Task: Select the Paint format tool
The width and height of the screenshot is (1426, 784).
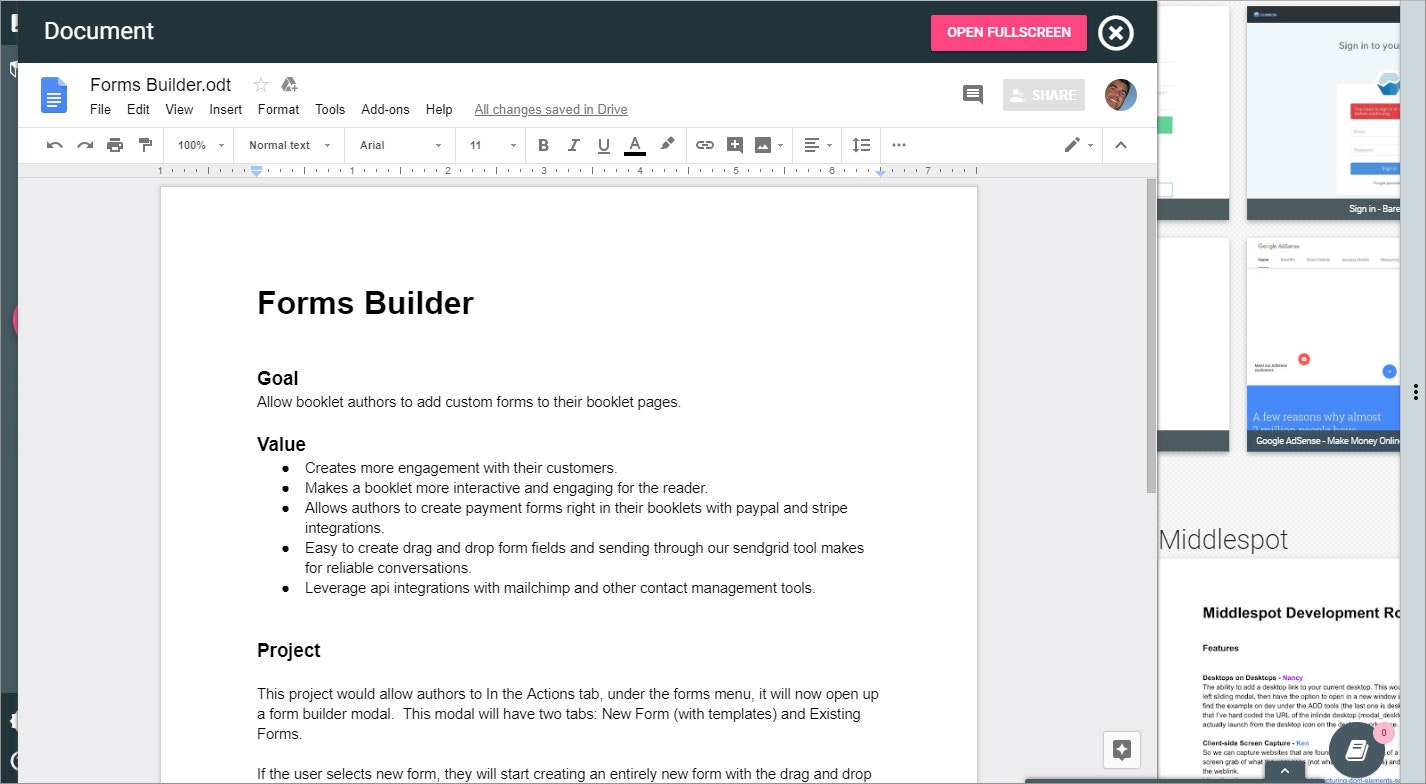Action: [x=145, y=145]
